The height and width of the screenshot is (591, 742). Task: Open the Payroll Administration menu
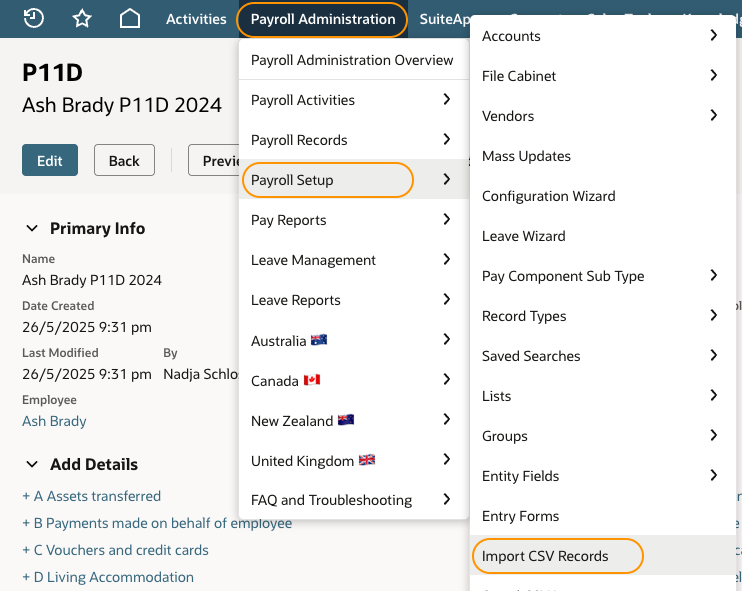click(x=323, y=19)
